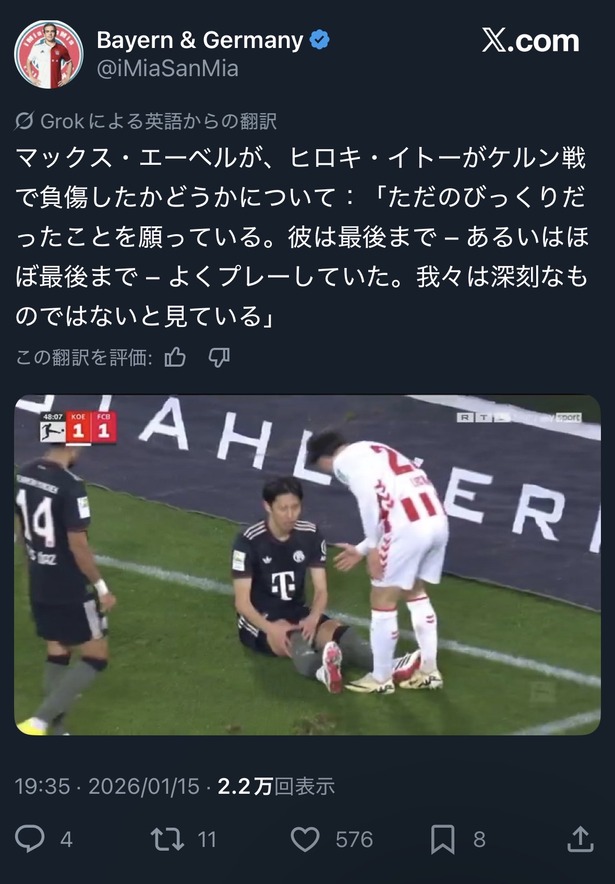Open the football match video thumbnail

[307, 565]
